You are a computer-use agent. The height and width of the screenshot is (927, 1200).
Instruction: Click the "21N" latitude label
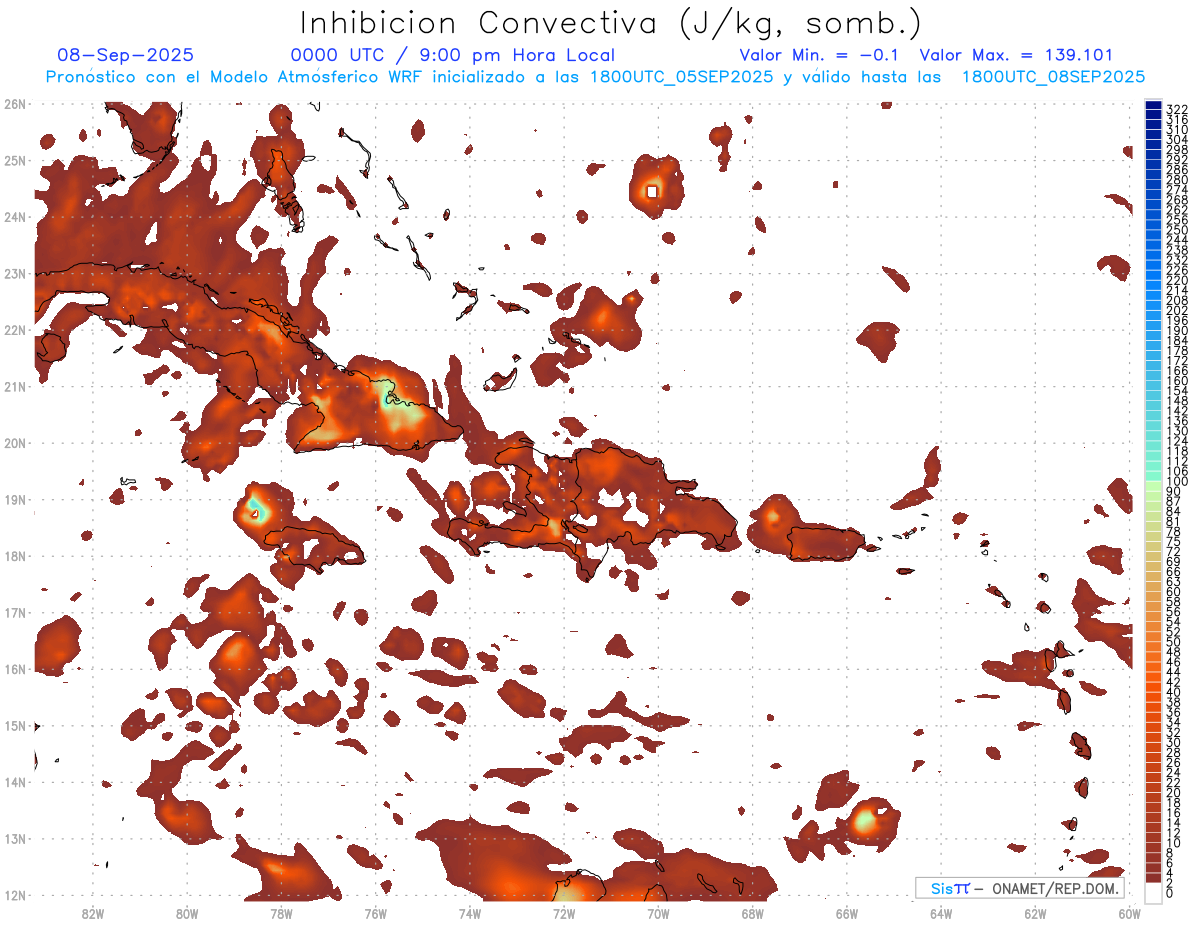point(15,386)
